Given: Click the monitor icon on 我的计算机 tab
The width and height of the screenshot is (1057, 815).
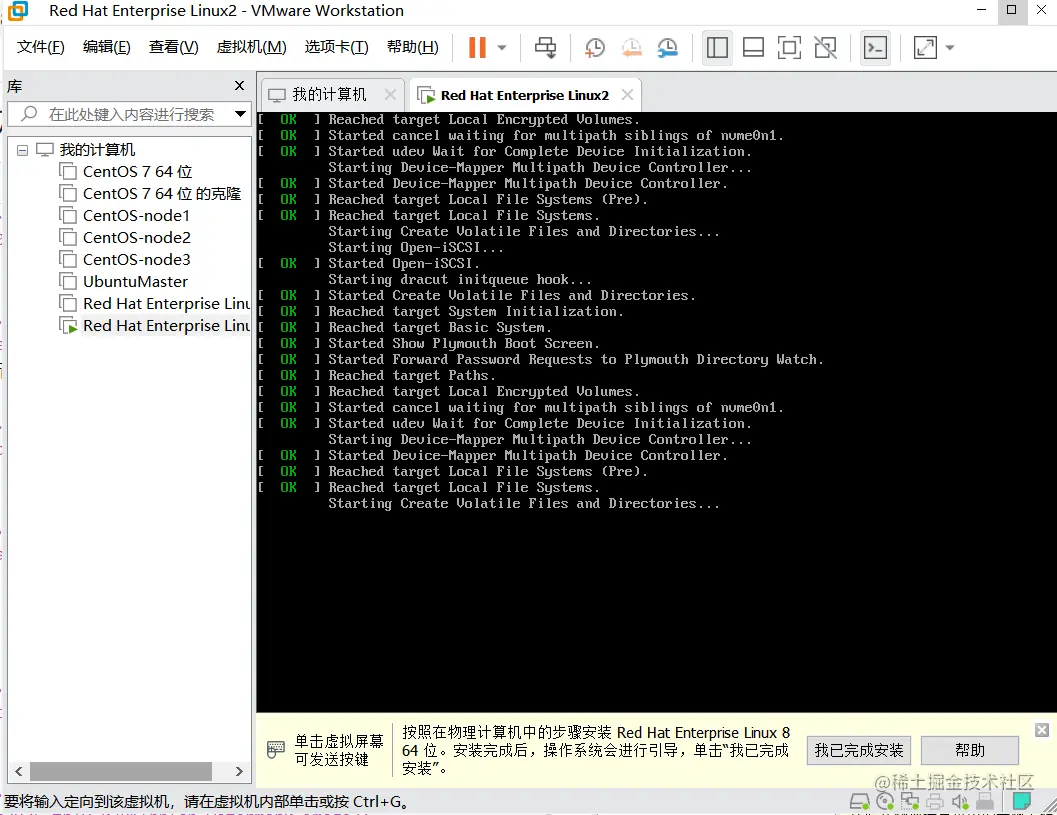Looking at the screenshot, I should coord(277,95).
